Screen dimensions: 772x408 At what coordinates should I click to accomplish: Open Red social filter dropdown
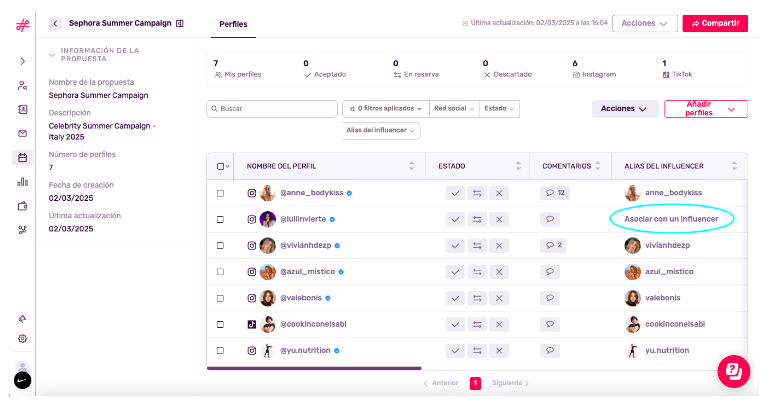pos(454,108)
